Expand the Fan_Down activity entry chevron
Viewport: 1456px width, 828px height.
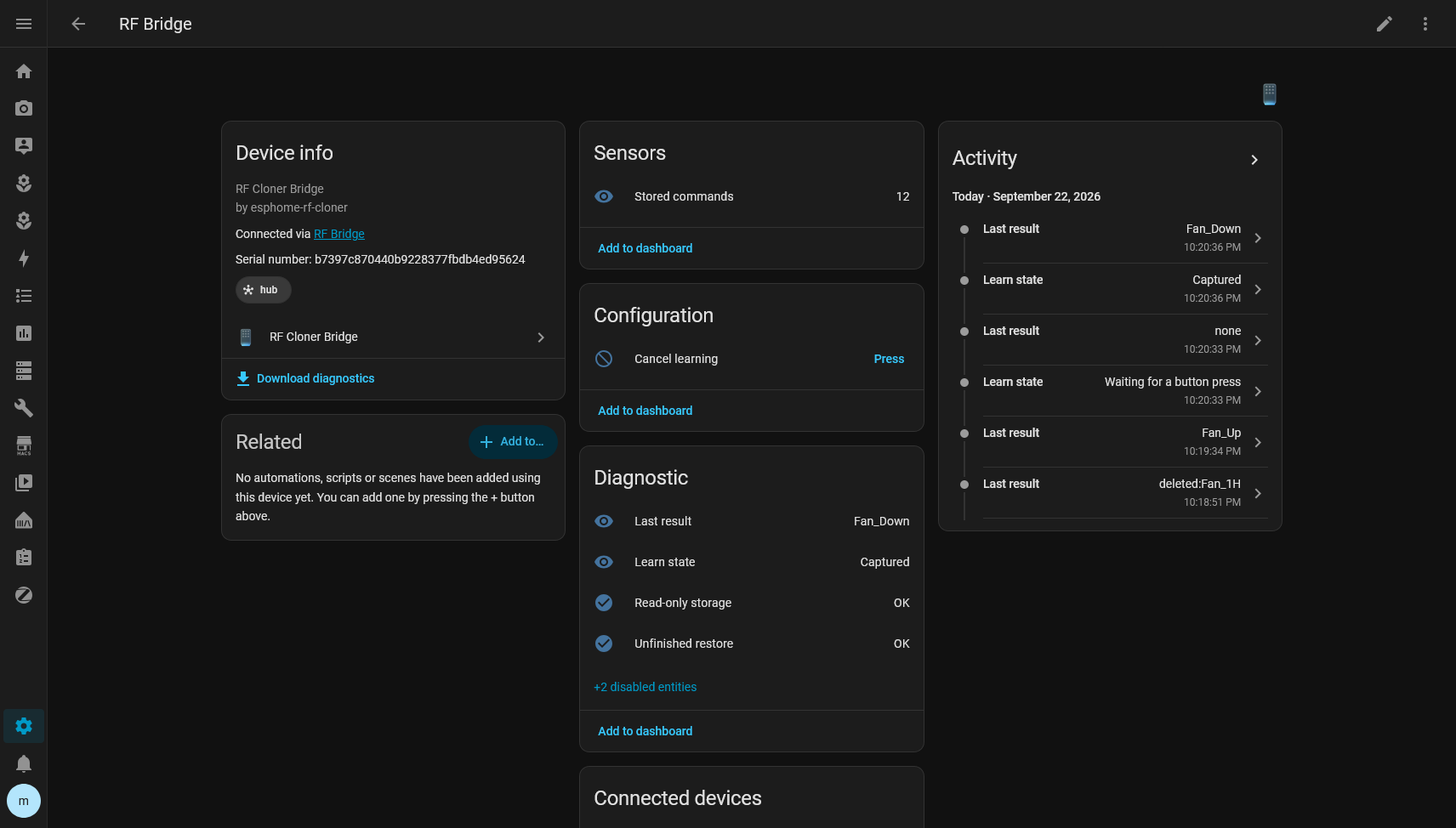tap(1258, 238)
